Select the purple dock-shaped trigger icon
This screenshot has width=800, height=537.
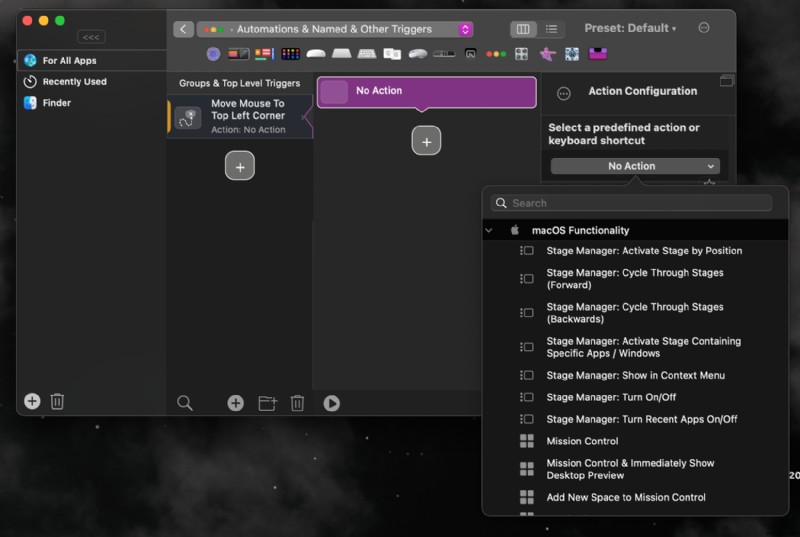point(597,54)
